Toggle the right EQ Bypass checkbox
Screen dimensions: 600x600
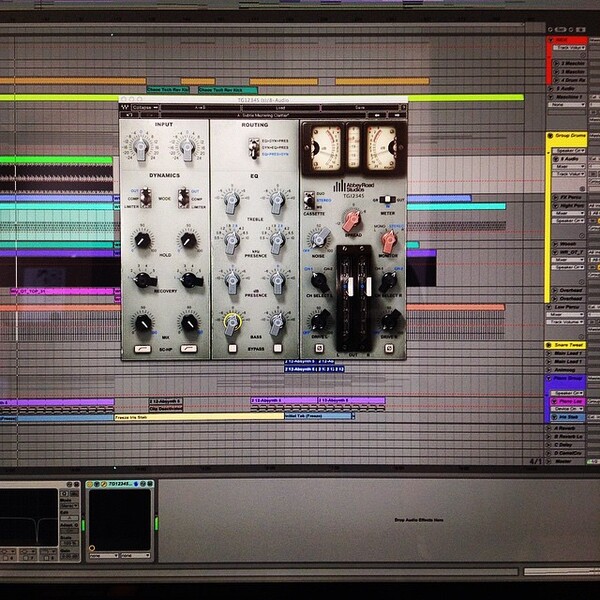click(x=278, y=348)
